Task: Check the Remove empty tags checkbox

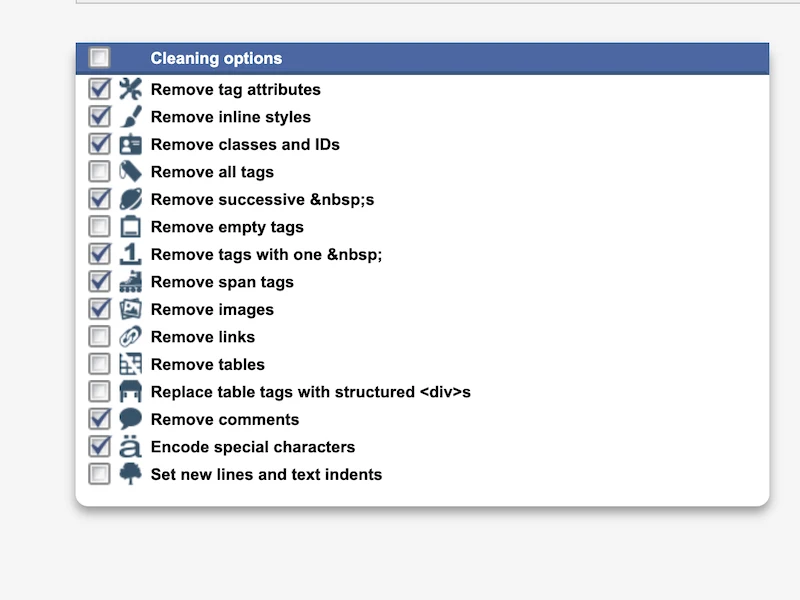Action: point(99,227)
